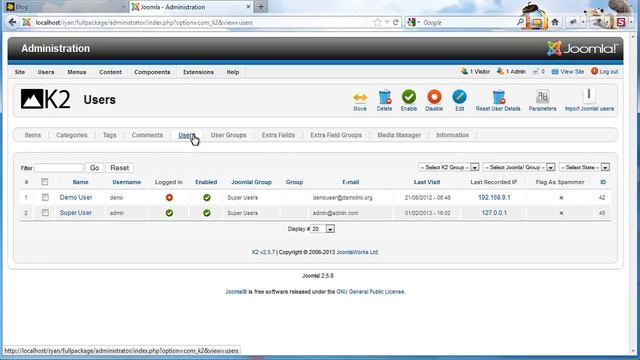Open the Select K2 Group dropdown
This screenshot has height=360, width=640.
(449, 167)
